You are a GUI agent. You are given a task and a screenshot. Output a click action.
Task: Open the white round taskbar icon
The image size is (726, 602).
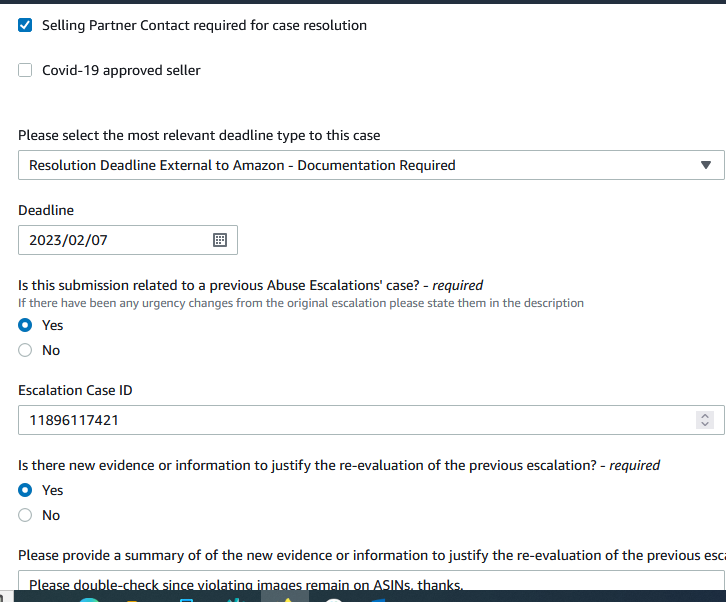click(x=333, y=599)
